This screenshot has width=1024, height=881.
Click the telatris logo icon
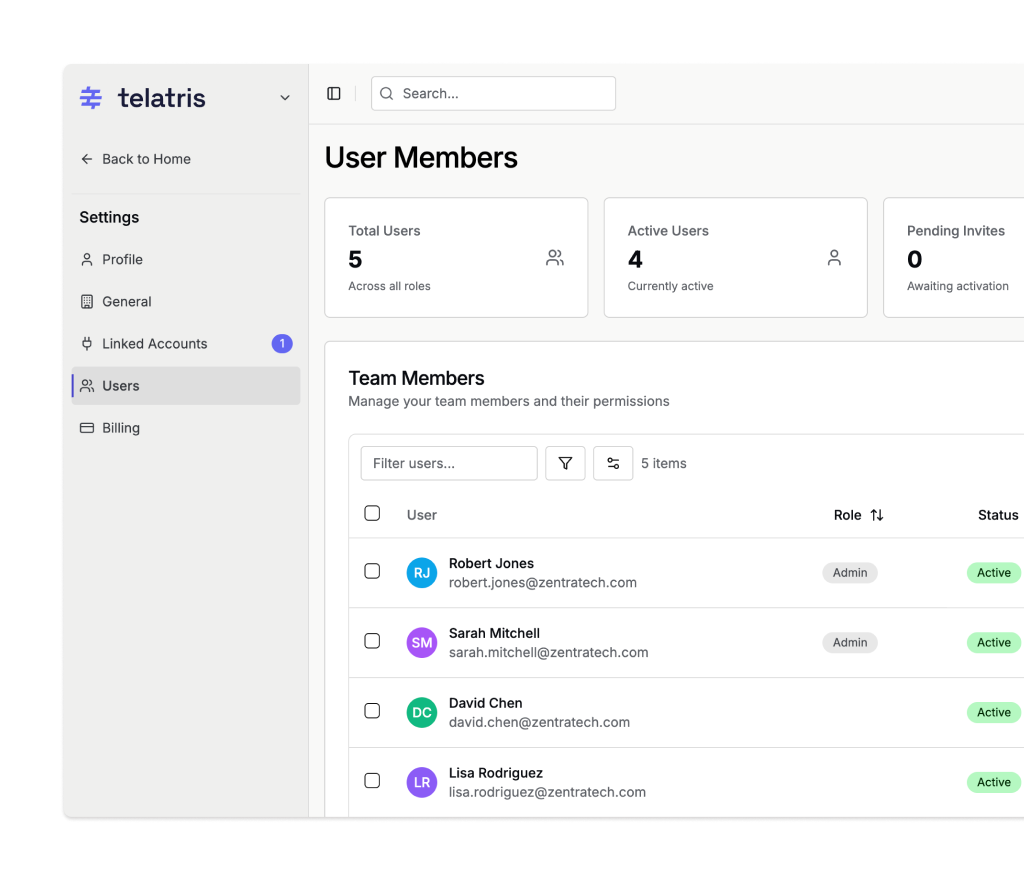click(x=90, y=97)
